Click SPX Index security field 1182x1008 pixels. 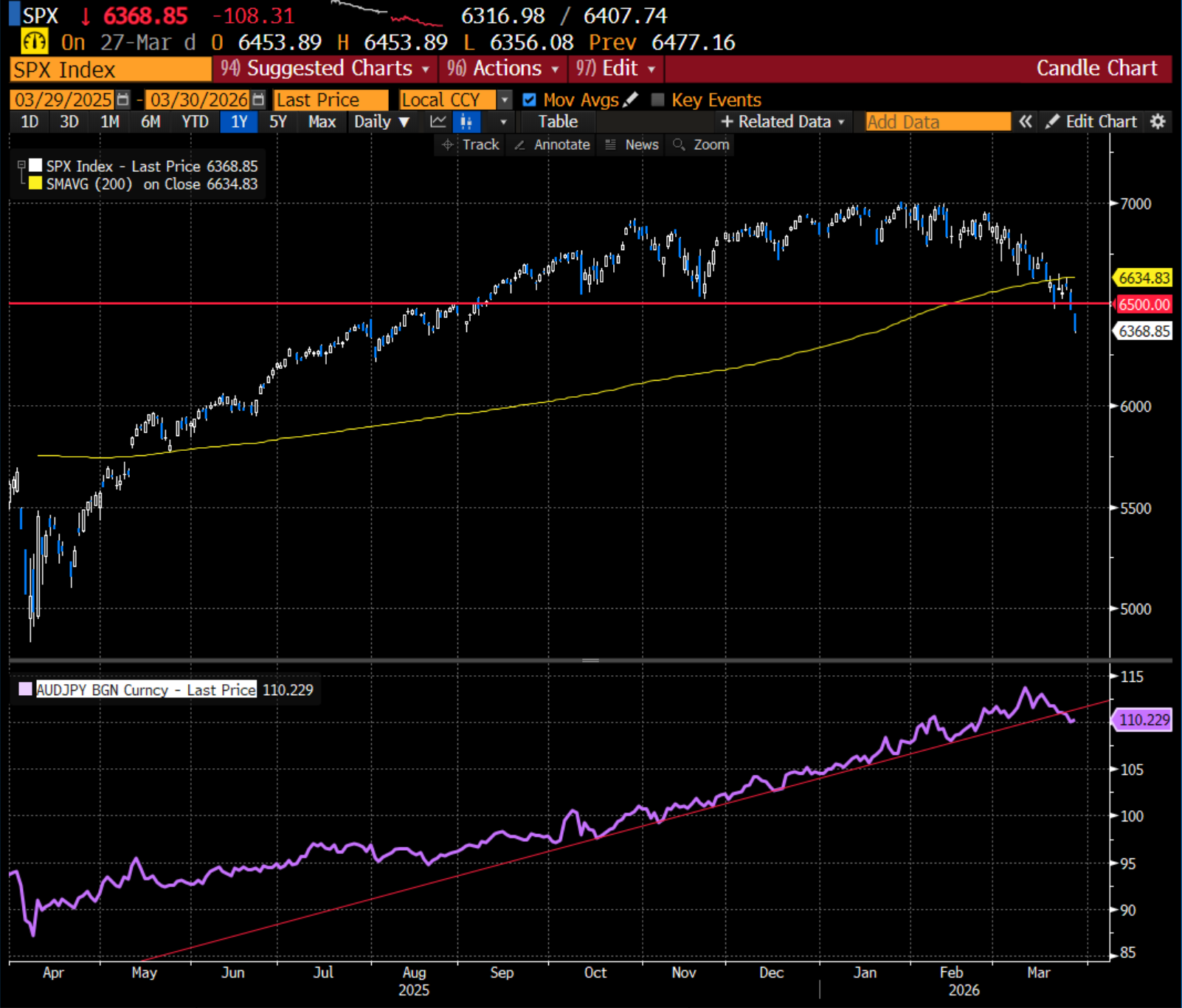[x=111, y=69]
